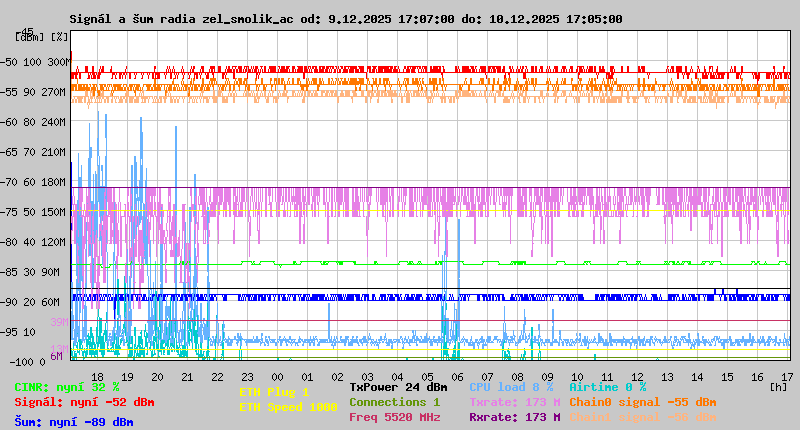
Task: Click the 'Signál: nyní -52 dBm' legend entry
Action: [x=84, y=402]
